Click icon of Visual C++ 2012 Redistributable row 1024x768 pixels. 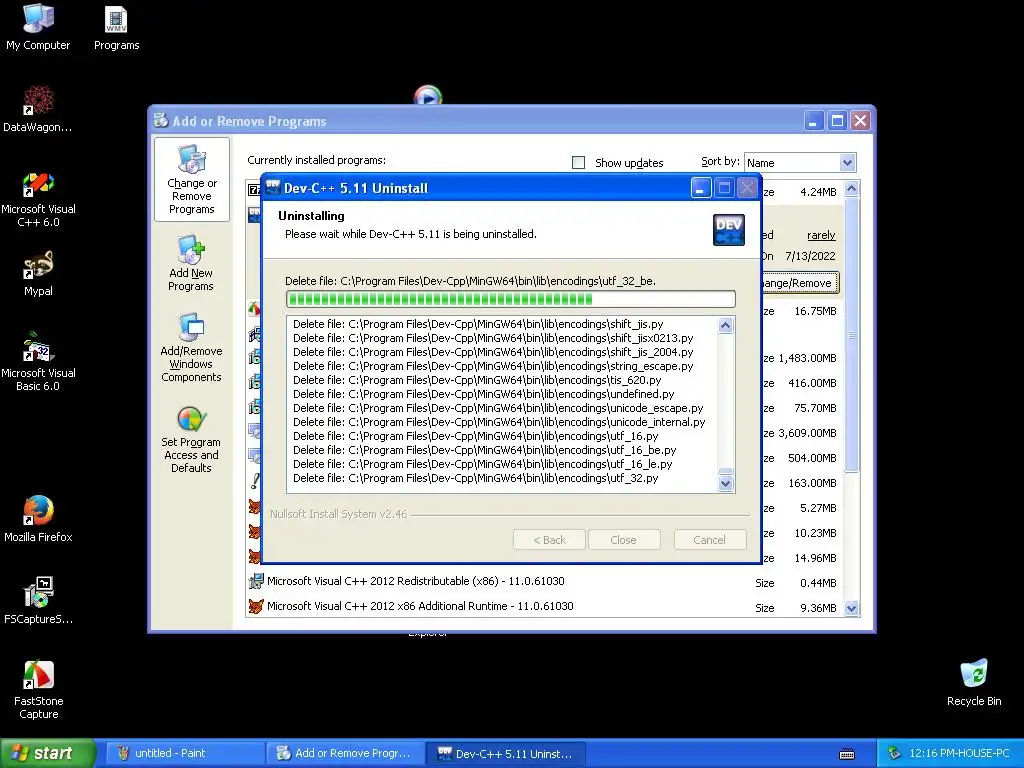(x=255, y=581)
